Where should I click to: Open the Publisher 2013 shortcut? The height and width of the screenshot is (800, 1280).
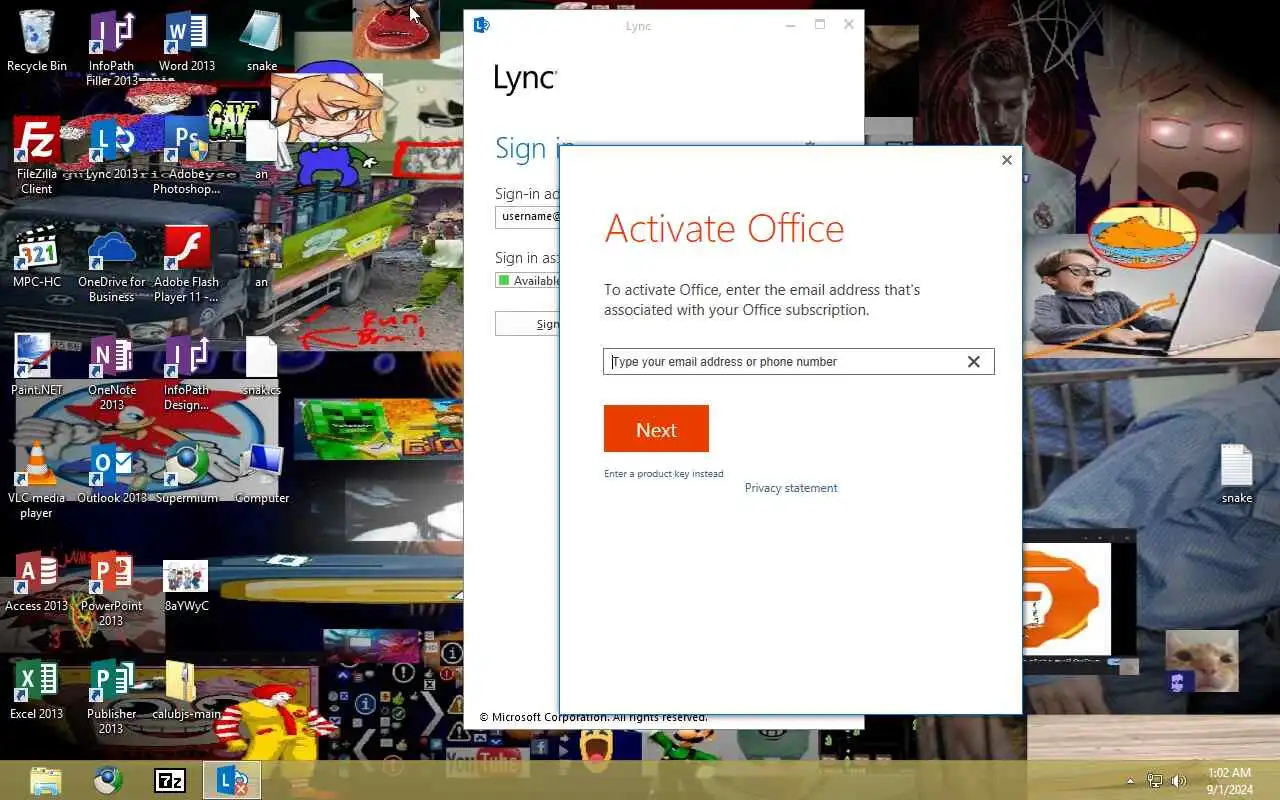tap(111, 696)
